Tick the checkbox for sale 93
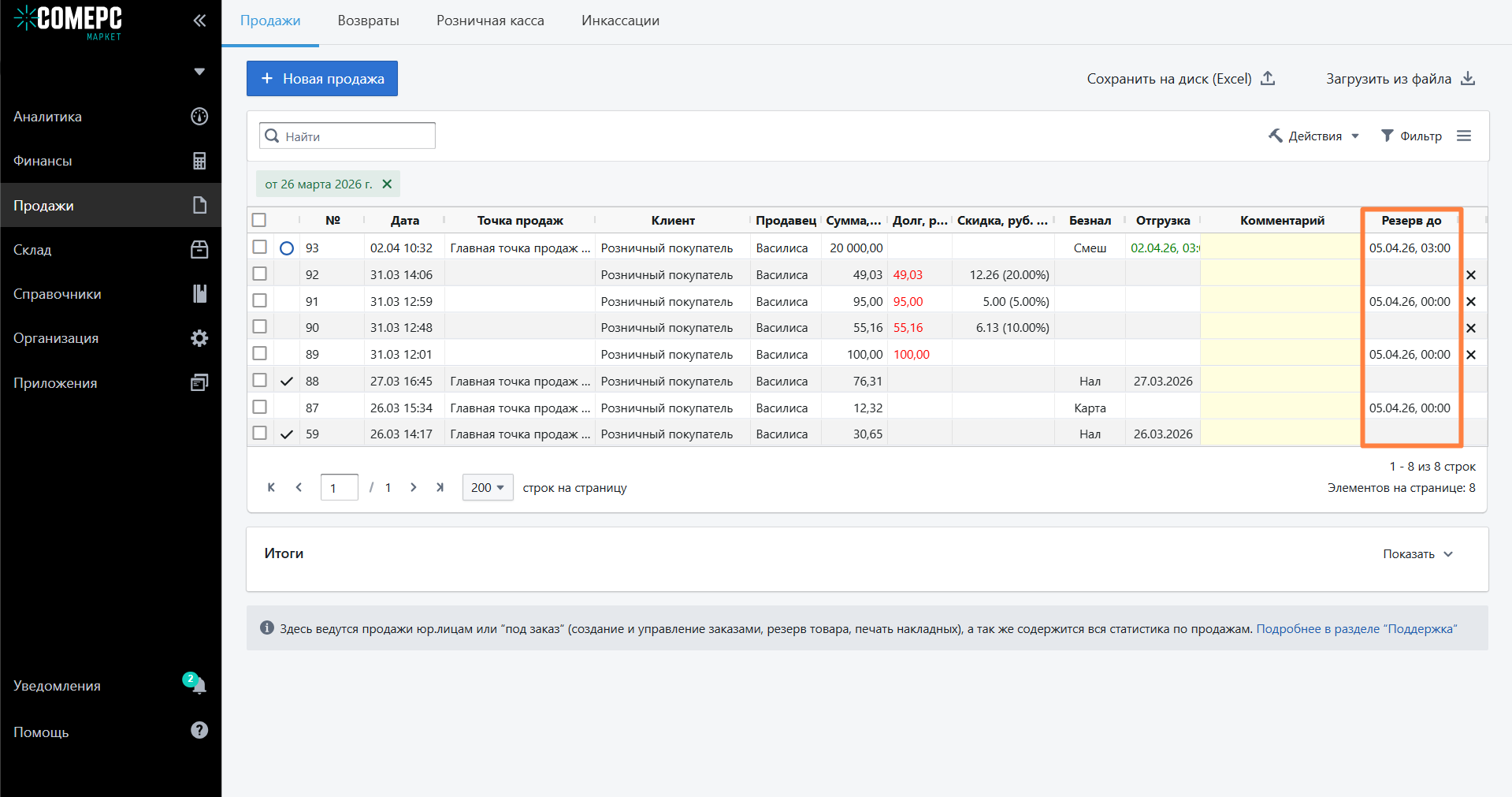1512x797 pixels. pos(260,248)
